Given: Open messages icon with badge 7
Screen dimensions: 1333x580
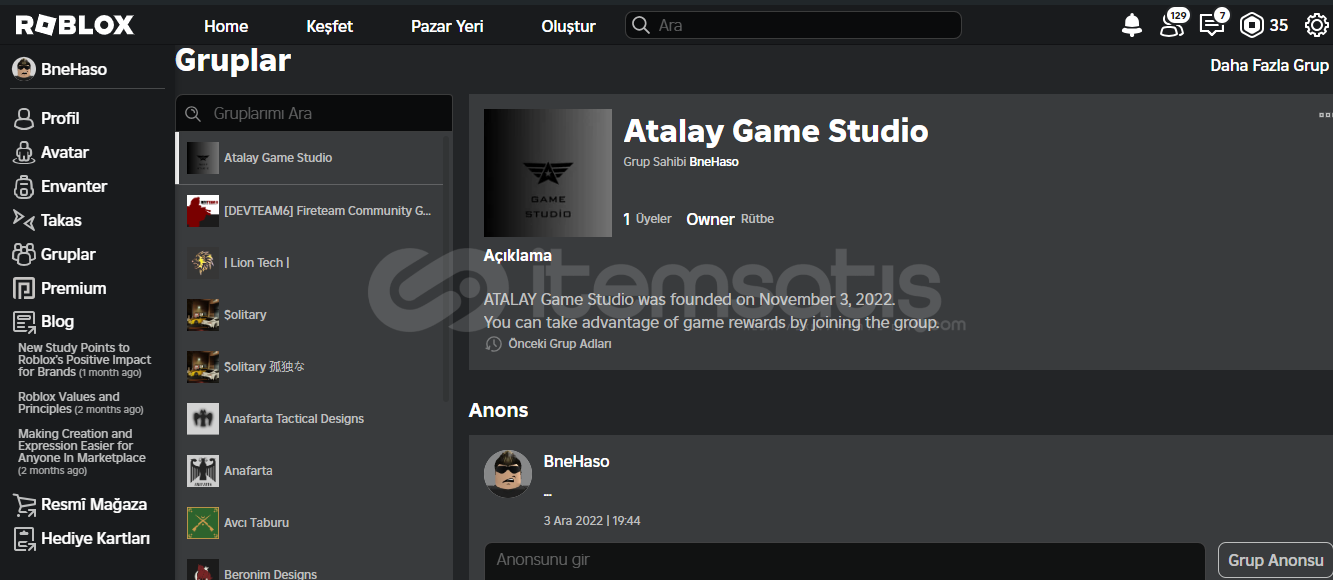Looking at the screenshot, I should pyautogui.click(x=1213, y=24).
